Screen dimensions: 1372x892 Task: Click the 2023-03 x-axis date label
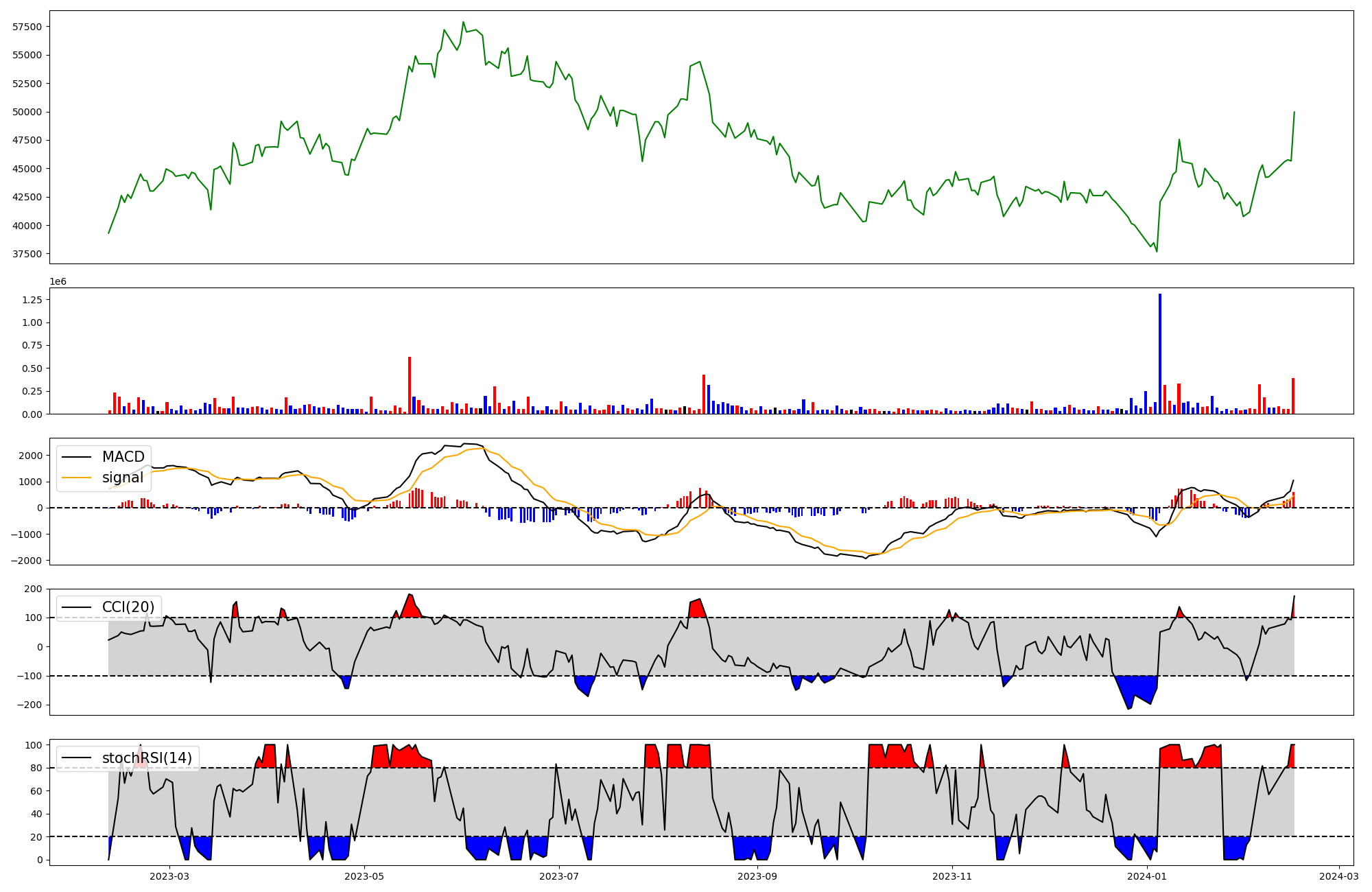(x=169, y=876)
